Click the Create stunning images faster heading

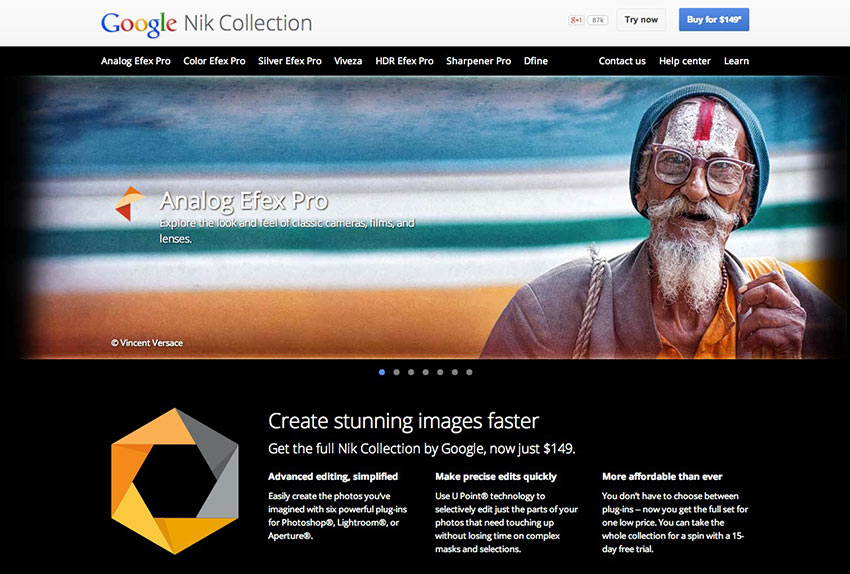point(403,421)
